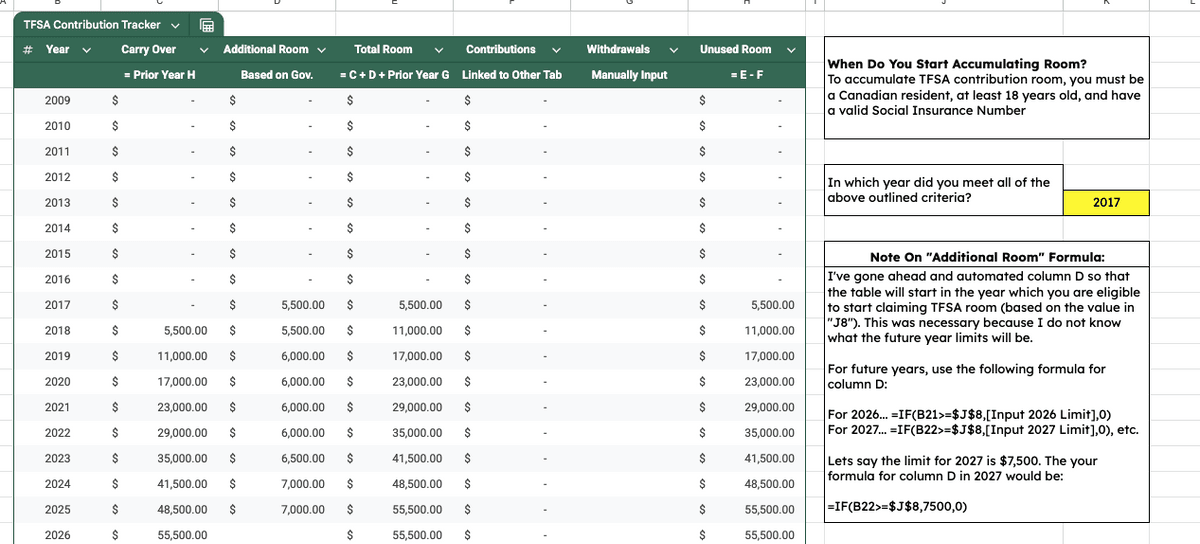
Task: Select the 2026 Unused Room cell
Action: click(769, 535)
